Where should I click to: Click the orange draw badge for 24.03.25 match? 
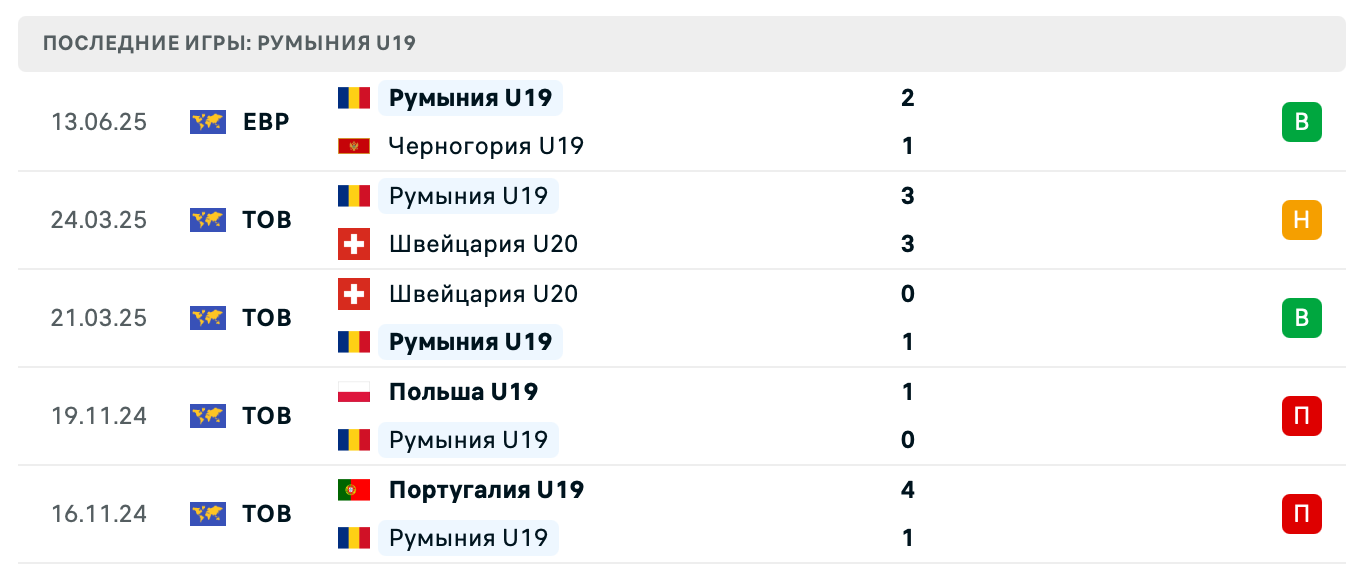[1301, 220]
